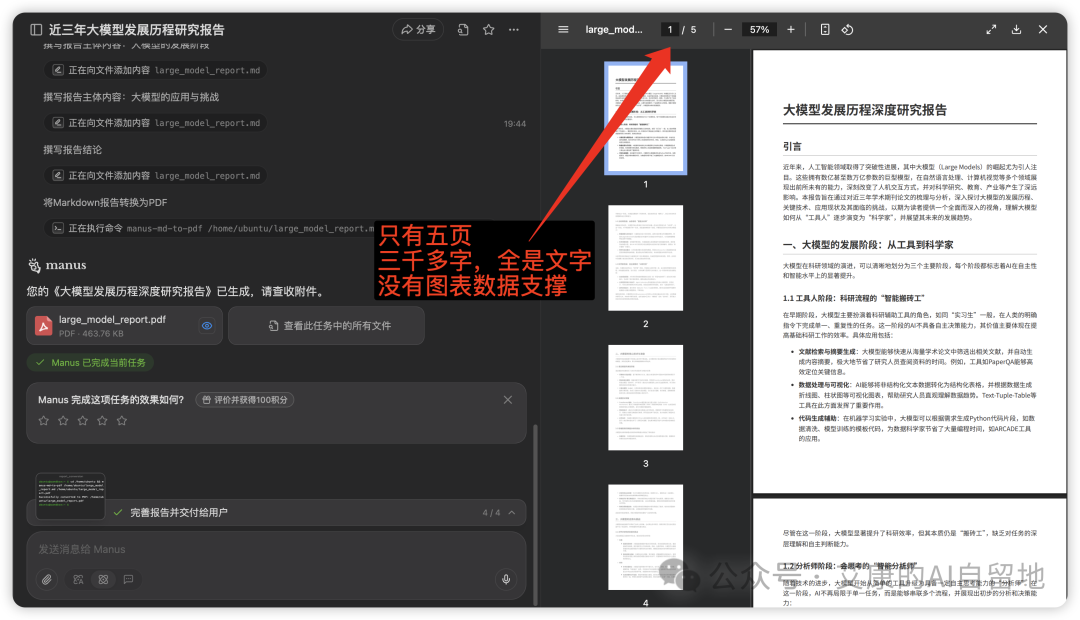Download the PDF file
Viewport: 1080px width, 620px height.
1016,30
